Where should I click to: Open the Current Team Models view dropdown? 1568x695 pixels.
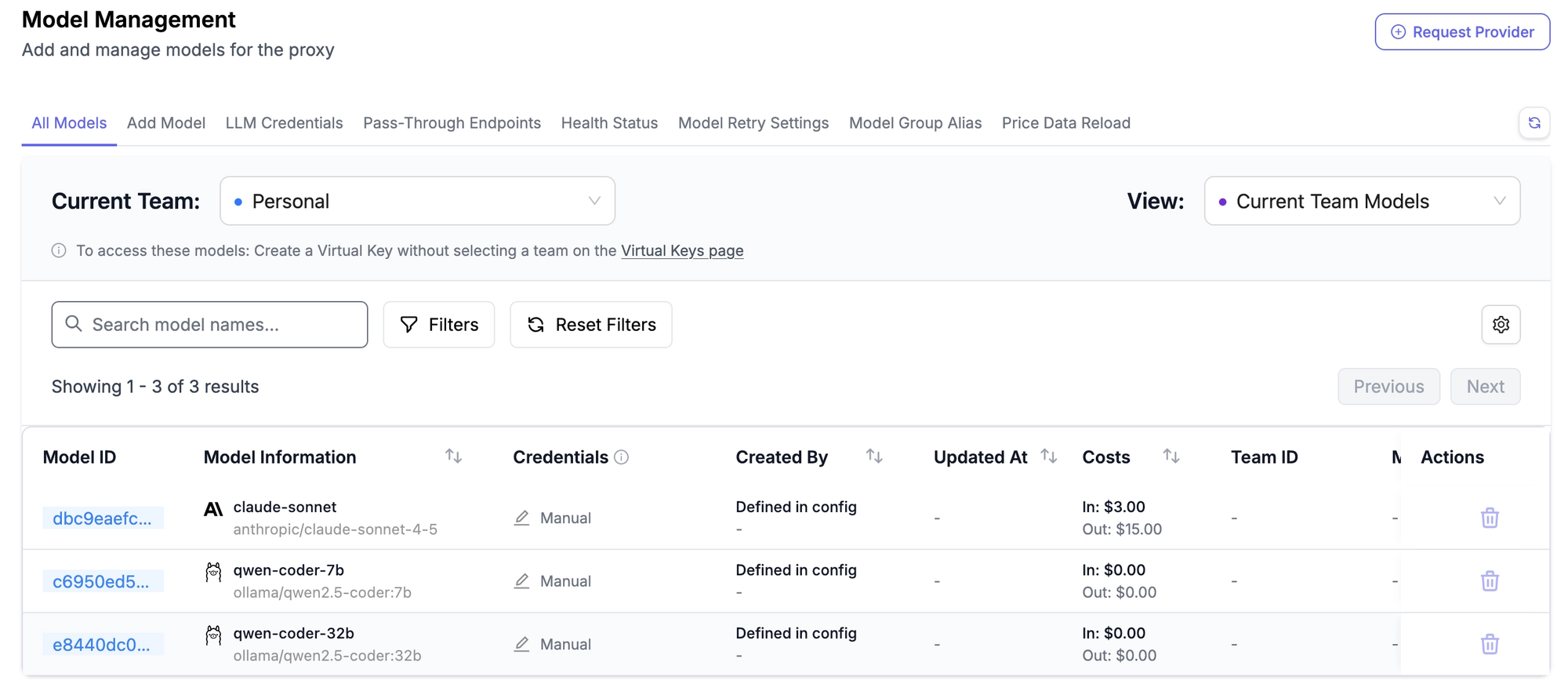click(1362, 201)
